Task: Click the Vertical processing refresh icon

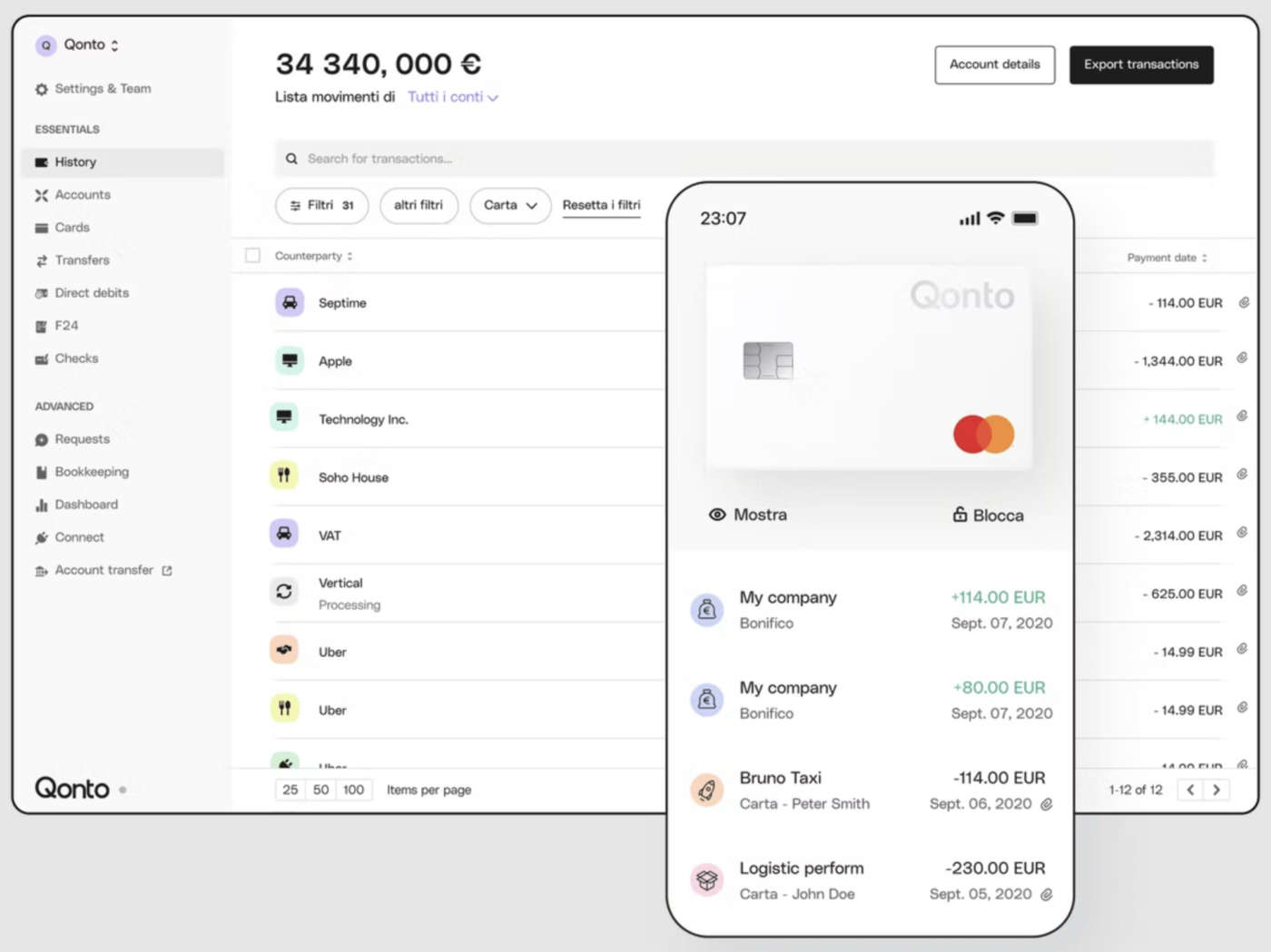Action: tap(284, 592)
